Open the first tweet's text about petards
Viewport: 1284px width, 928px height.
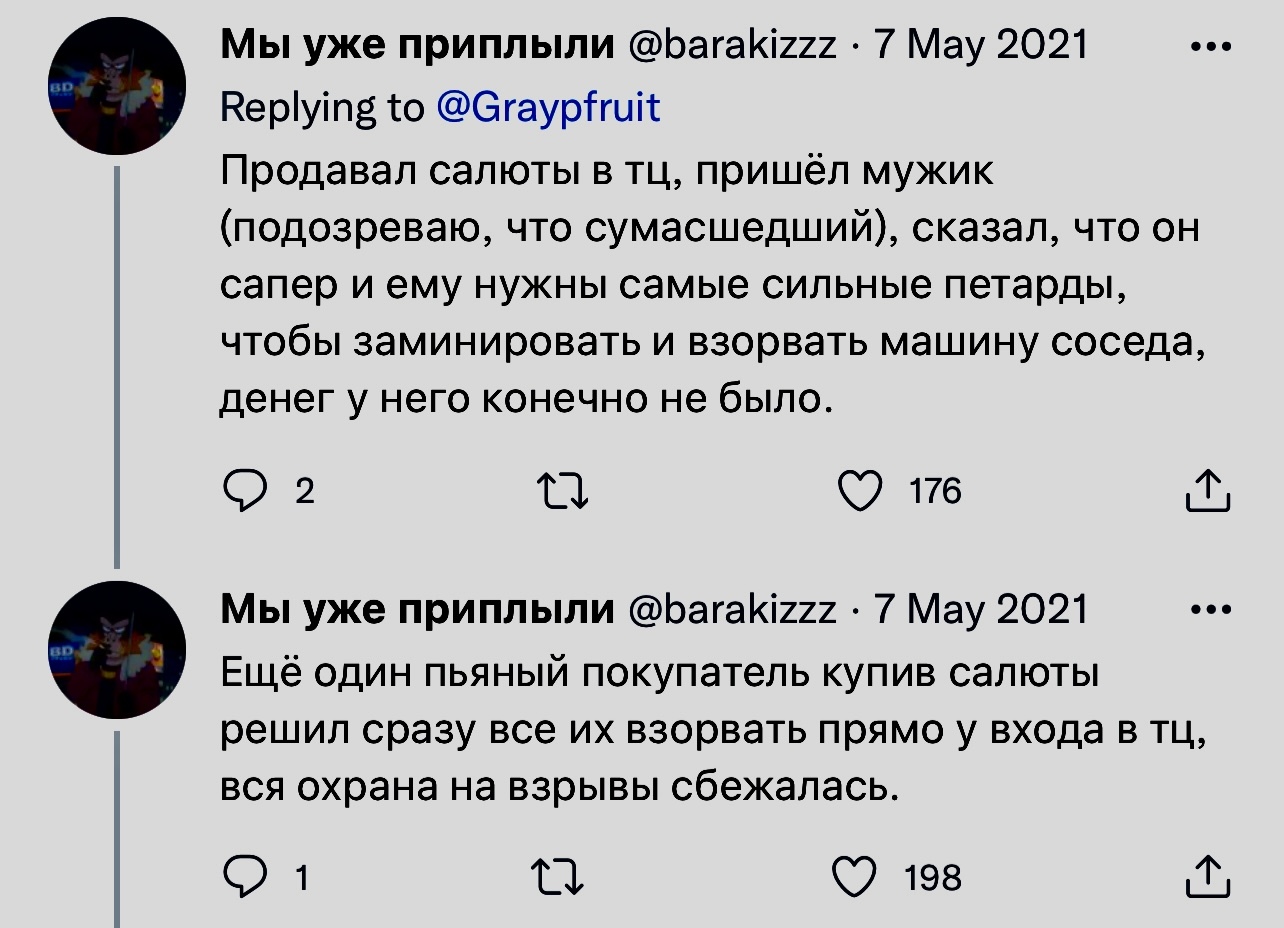pos(700,287)
